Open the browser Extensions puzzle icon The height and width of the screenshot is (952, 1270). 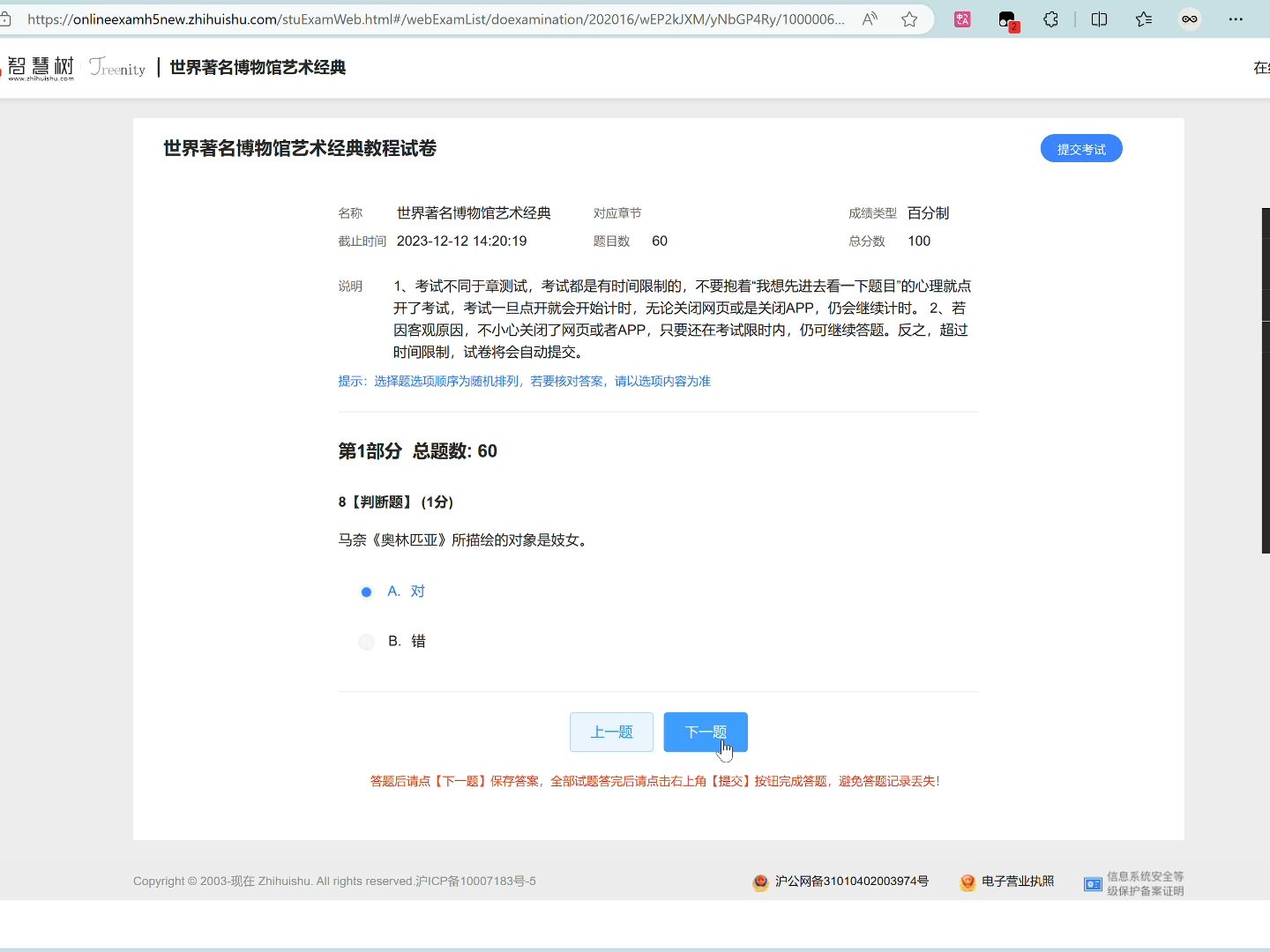click(x=1050, y=19)
